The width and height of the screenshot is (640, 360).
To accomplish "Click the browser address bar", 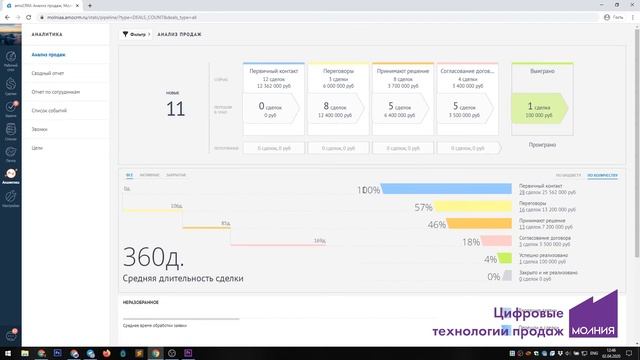I will [x=318, y=18].
